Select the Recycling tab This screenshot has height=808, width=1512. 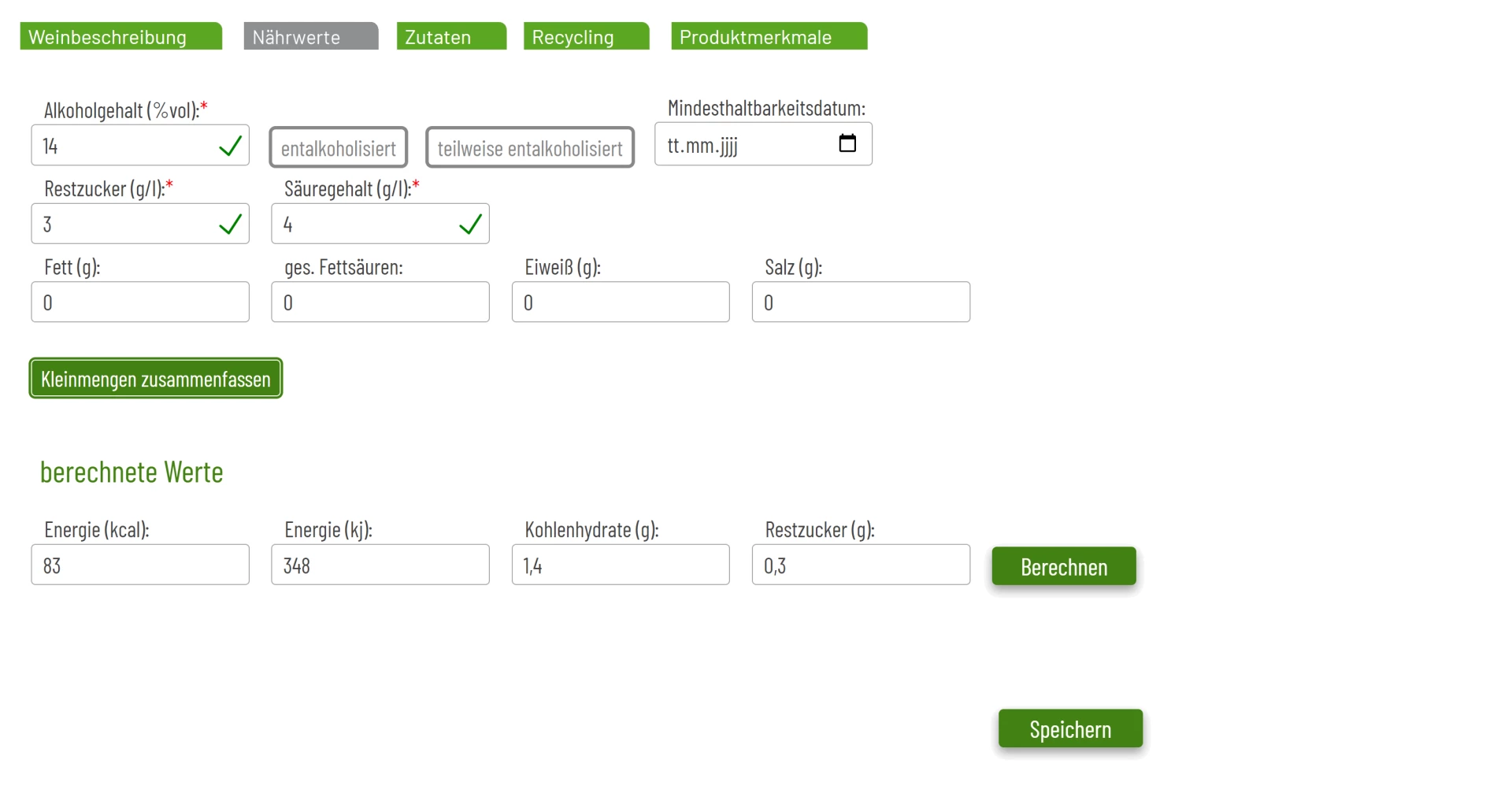[x=586, y=37]
